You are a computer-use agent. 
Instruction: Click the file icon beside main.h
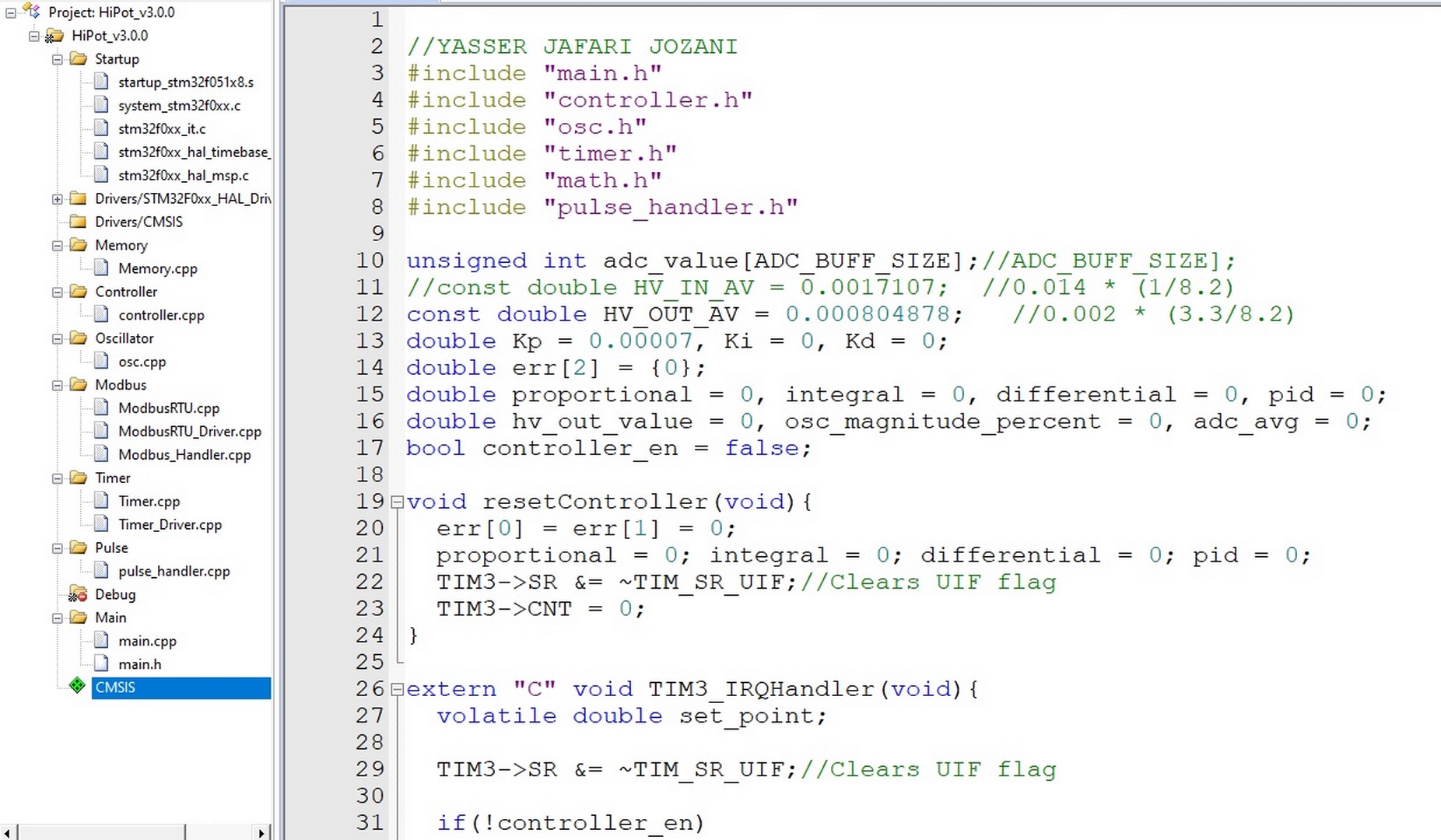pyautogui.click(x=101, y=663)
